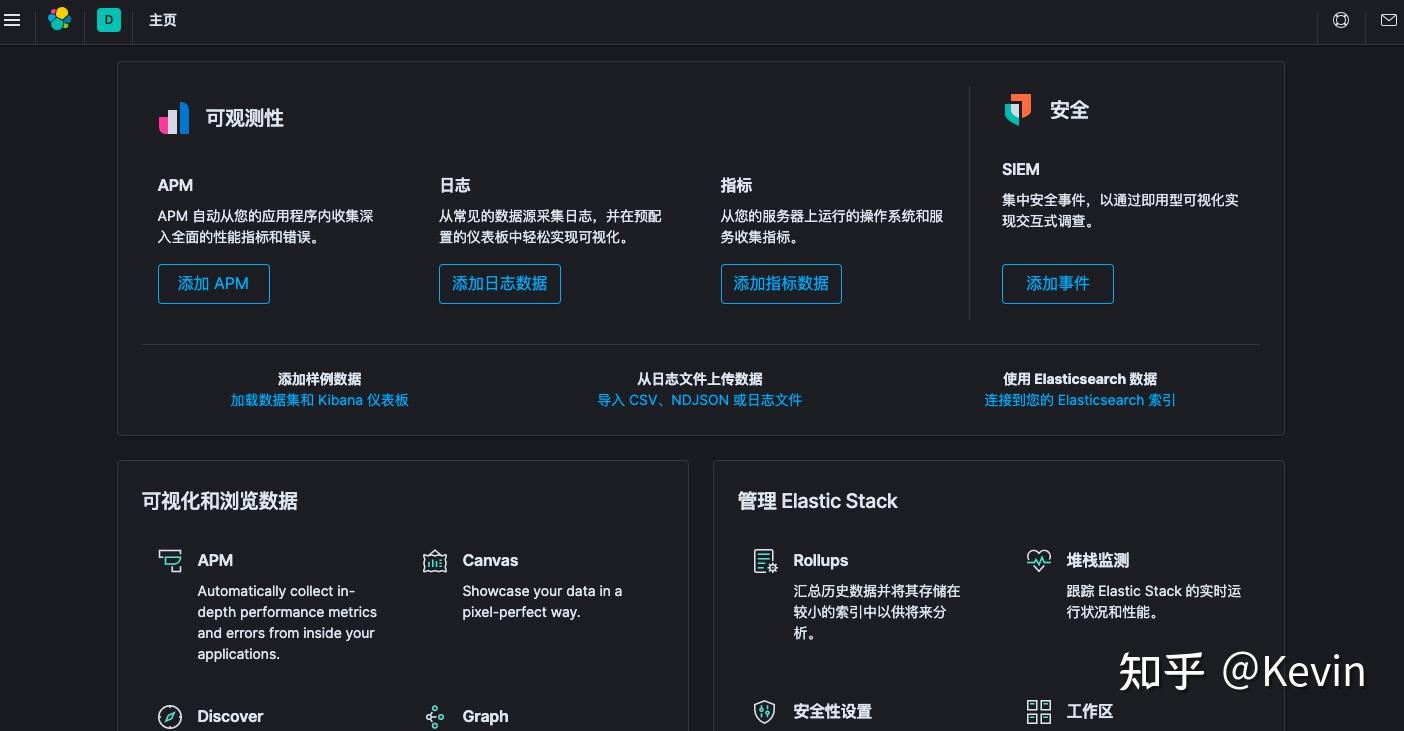This screenshot has height=731, width=1404.
Task: Open the newsfeed with the mail icon
Action: [1388, 19]
